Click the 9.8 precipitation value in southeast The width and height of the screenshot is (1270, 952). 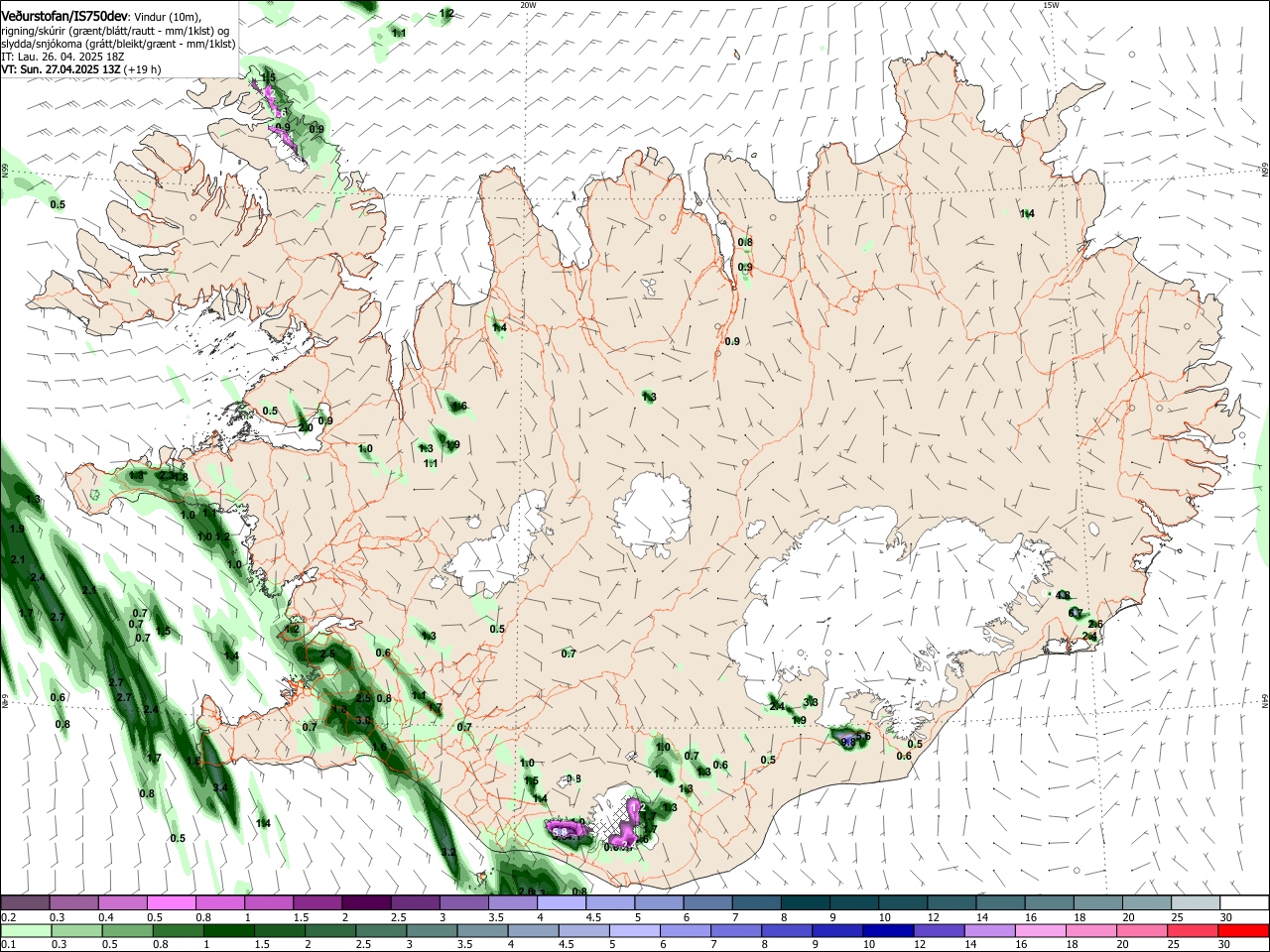(848, 741)
